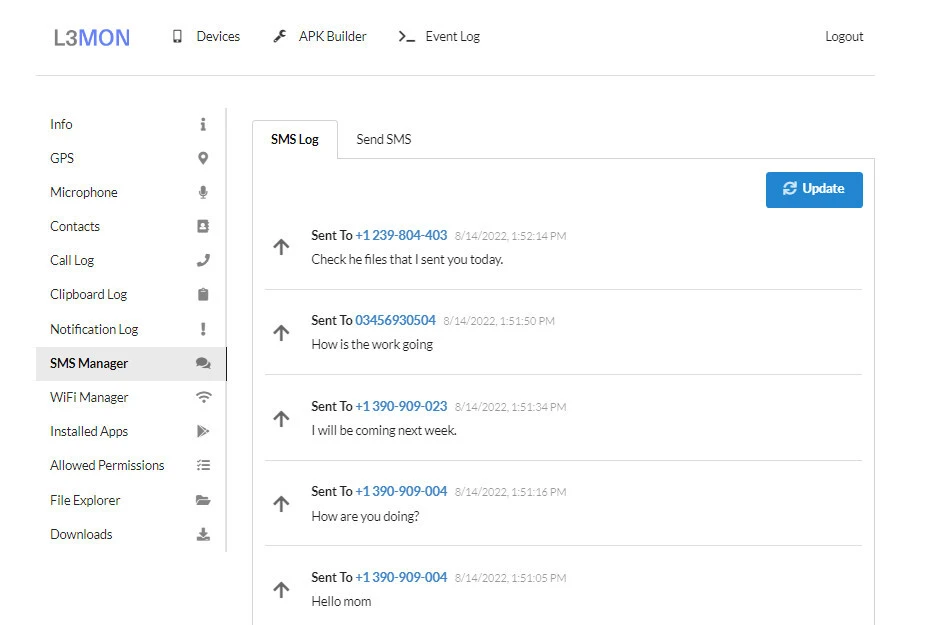The height and width of the screenshot is (625, 934).
Task: Click the Call Log phone icon
Action: coord(203,260)
